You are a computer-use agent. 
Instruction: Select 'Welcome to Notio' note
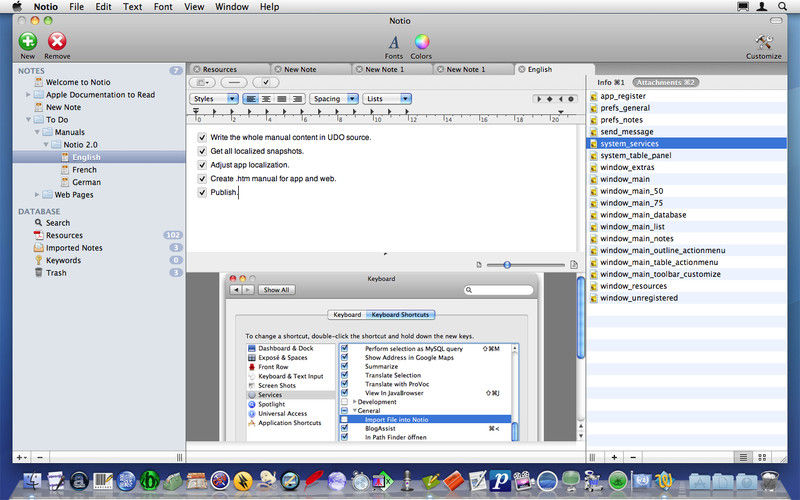click(x=78, y=82)
